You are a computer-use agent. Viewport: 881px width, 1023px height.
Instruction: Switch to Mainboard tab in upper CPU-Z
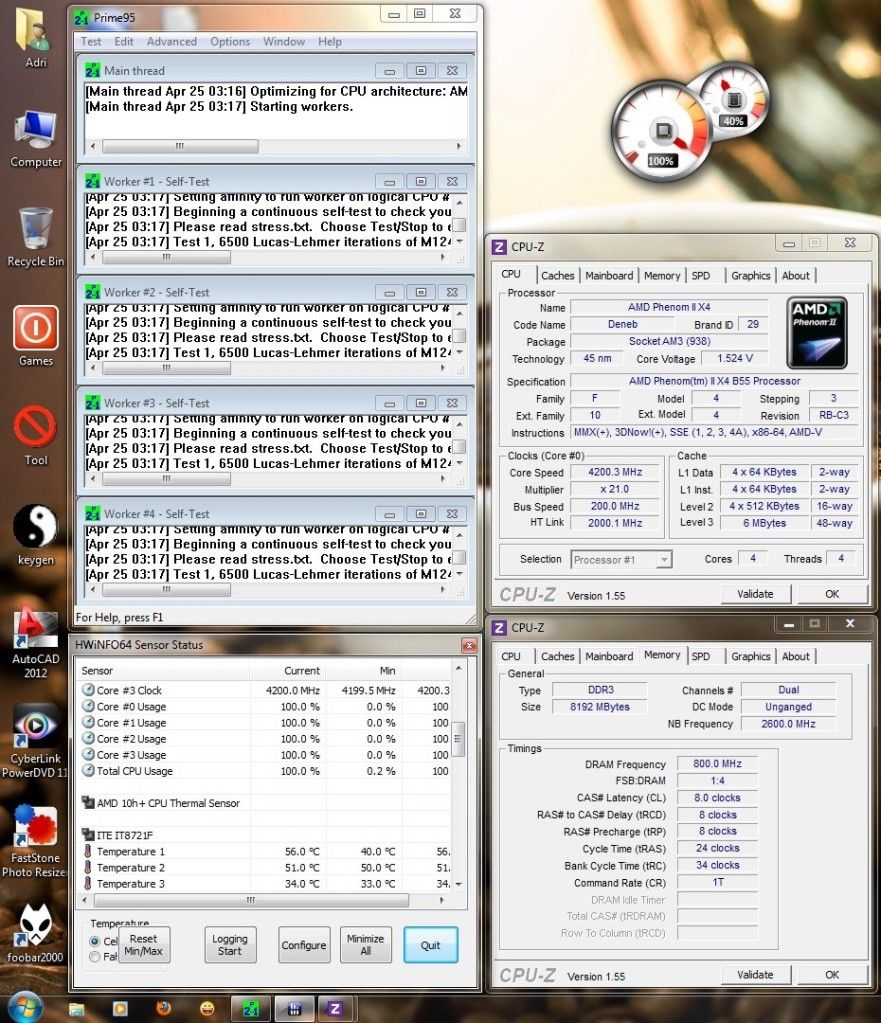tap(609, 275)
